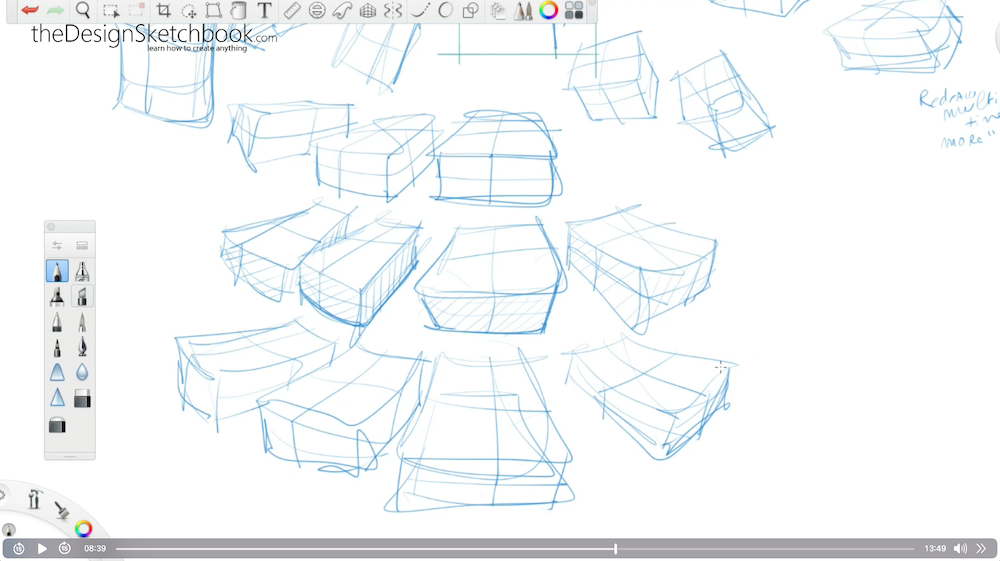The image size is (1000, 561).
Task: Select the rectangular Selection tool
Action: (111, 11)
